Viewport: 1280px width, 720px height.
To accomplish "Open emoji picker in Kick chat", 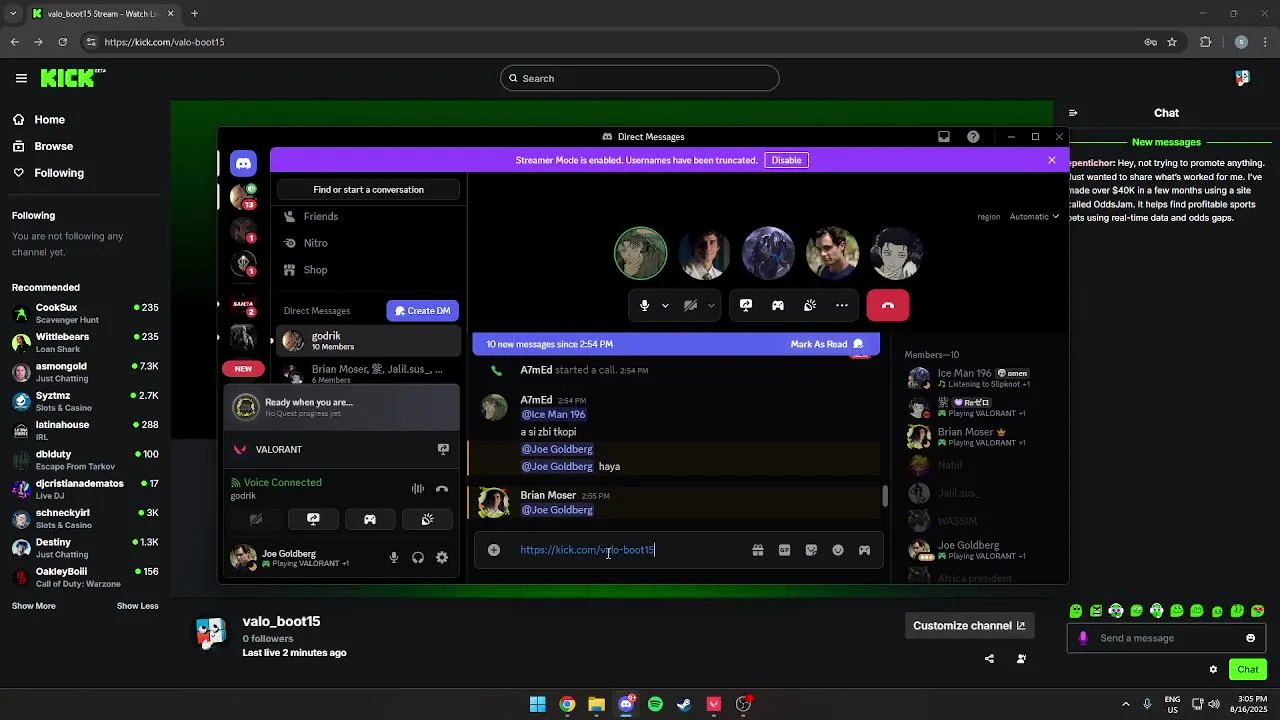I will click(x=1250, y=638).
